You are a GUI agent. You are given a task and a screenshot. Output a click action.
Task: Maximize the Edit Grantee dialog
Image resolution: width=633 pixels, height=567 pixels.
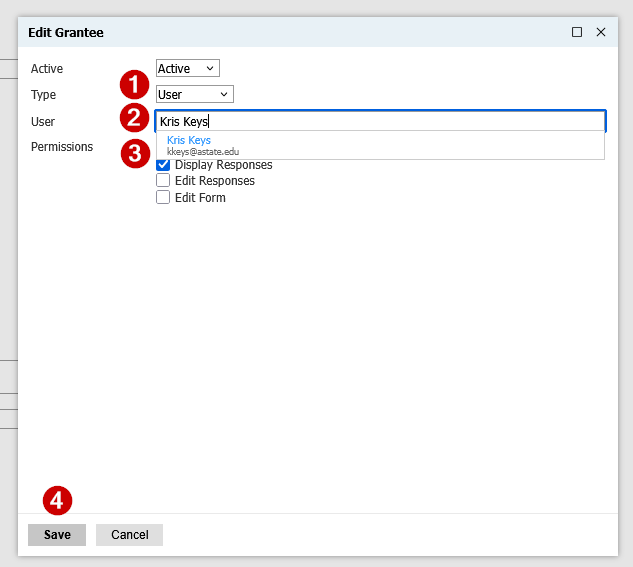pos(577,32)
